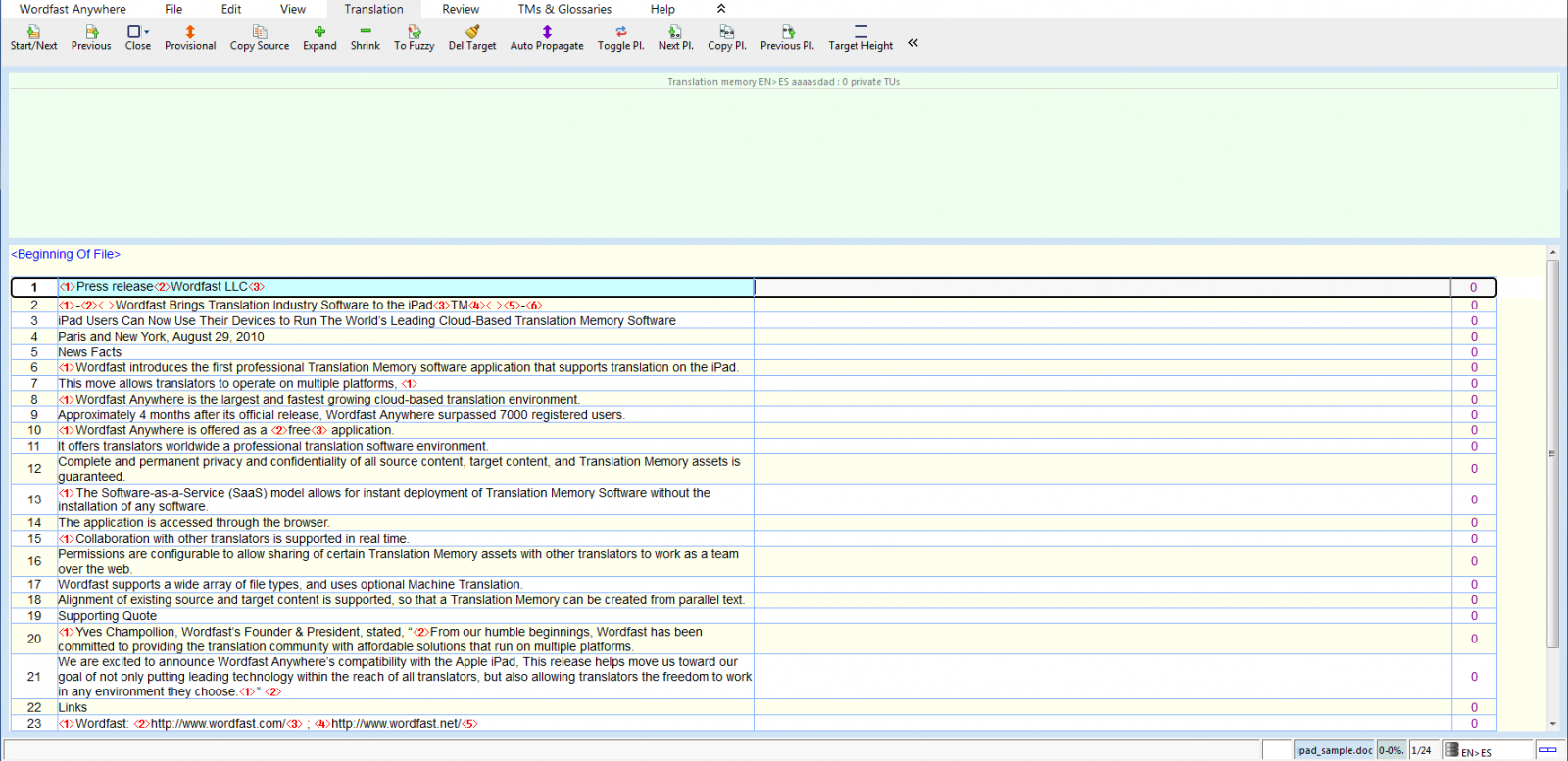The width and height of the screenshot is (1568, 761).
Task: Click Toggle Pl. in the toolbar
Action: (620, 32)
